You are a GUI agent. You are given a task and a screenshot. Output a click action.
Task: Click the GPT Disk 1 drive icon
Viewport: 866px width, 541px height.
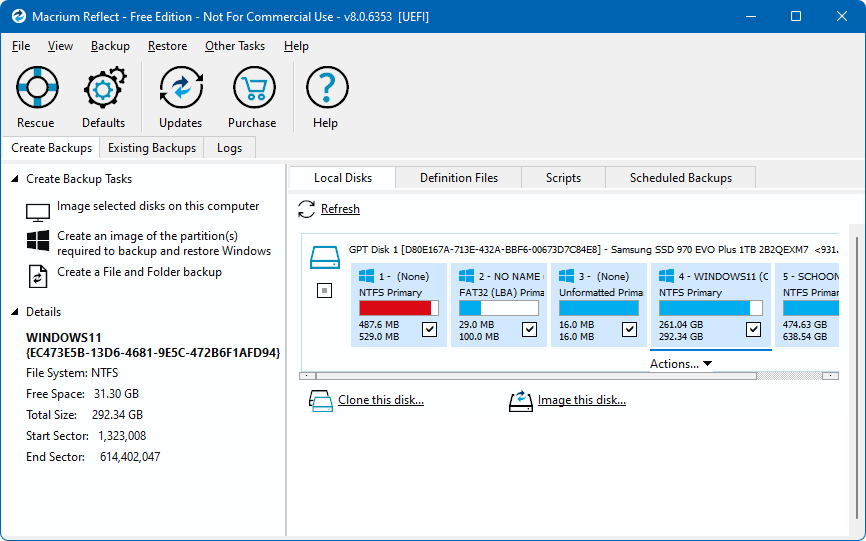325,257
